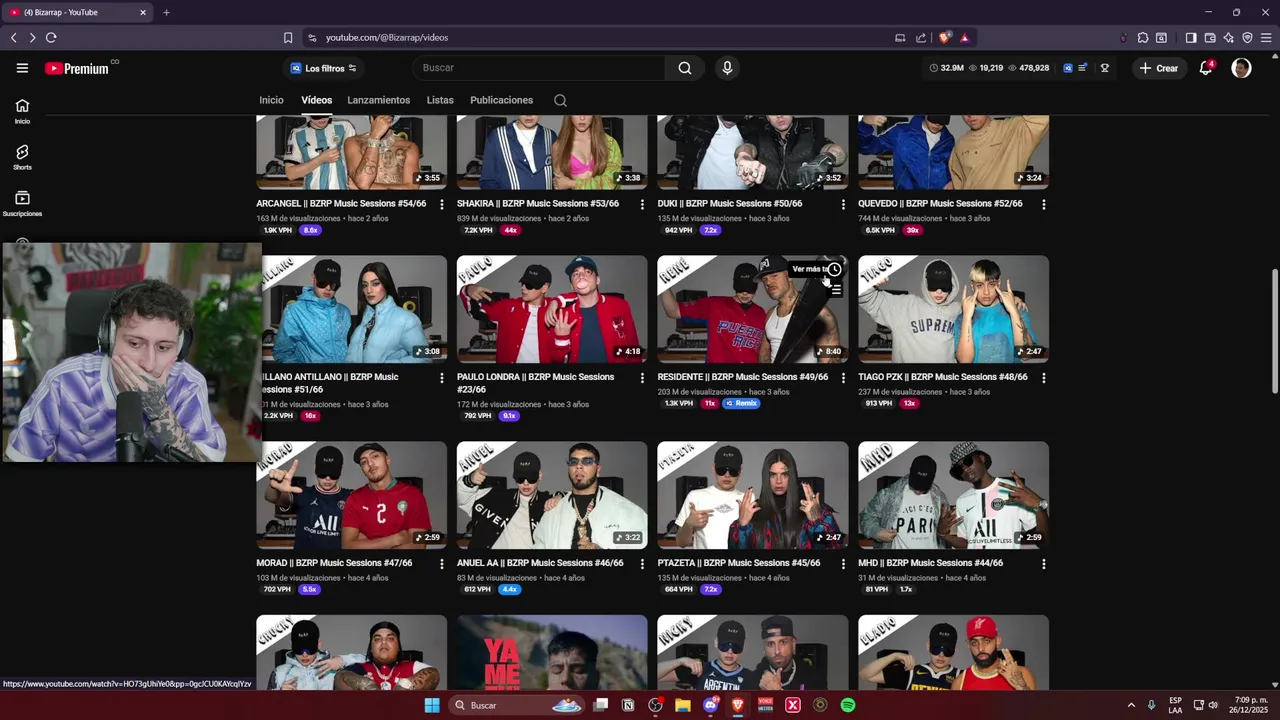Open options menu for ARCANGEL video

point(441,204)
